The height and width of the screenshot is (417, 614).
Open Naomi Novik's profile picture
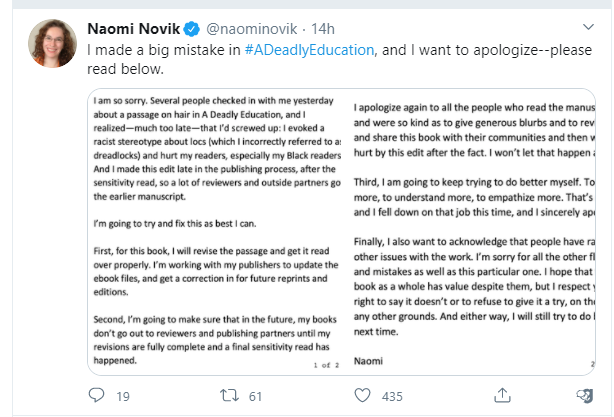[52, 43]
